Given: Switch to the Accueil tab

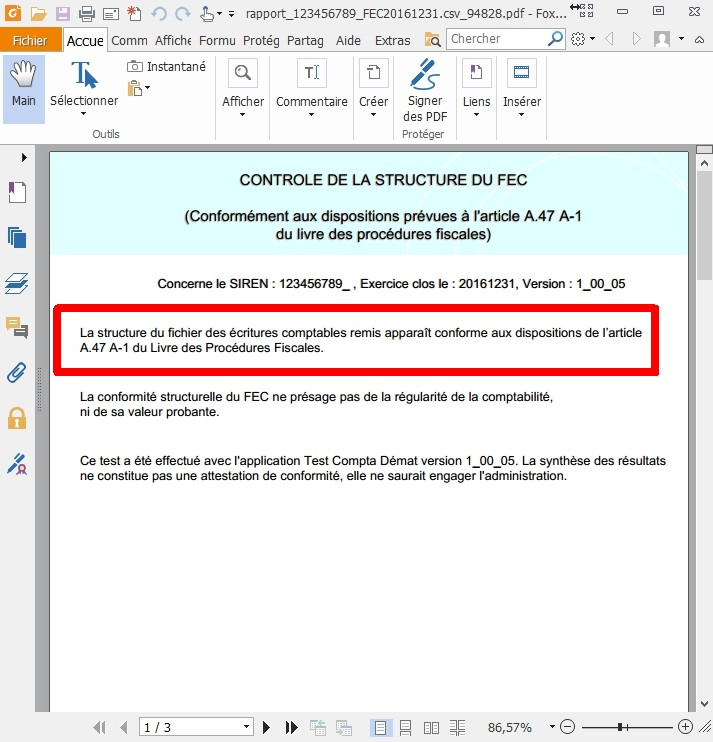Looking at the screenshot, I should (x=85, y=41).
